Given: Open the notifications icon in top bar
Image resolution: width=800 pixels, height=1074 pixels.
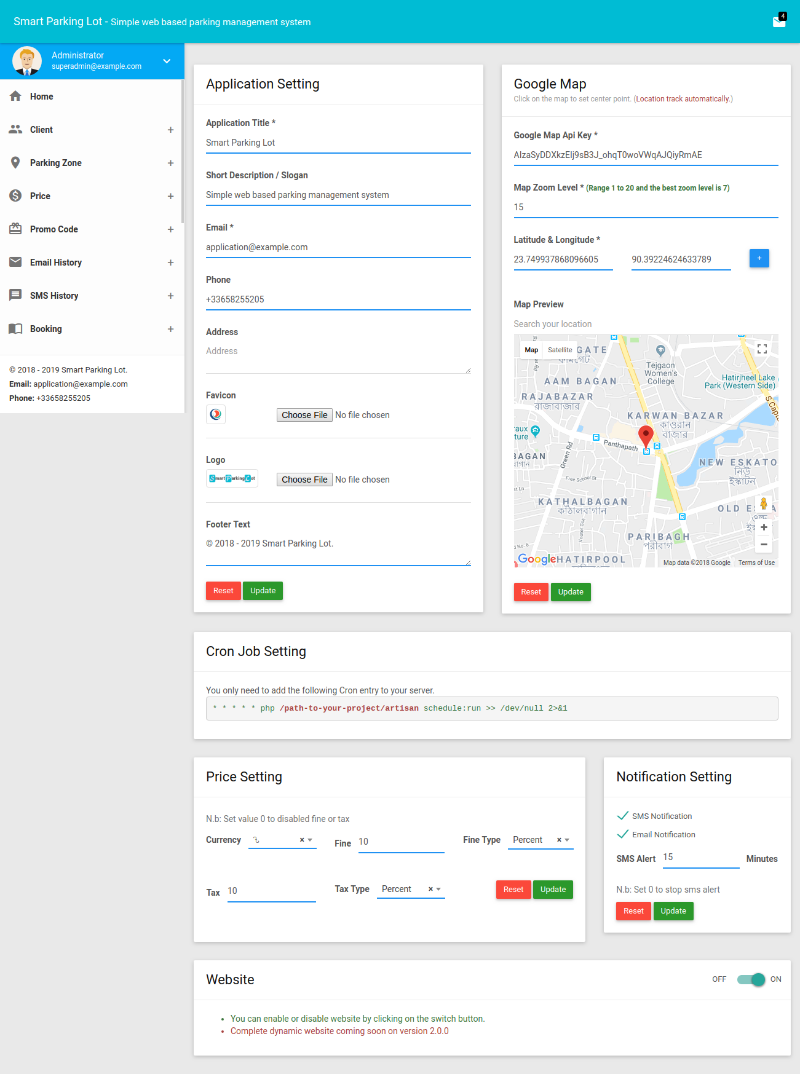Looking at the screenshot, I should (779, 21).
